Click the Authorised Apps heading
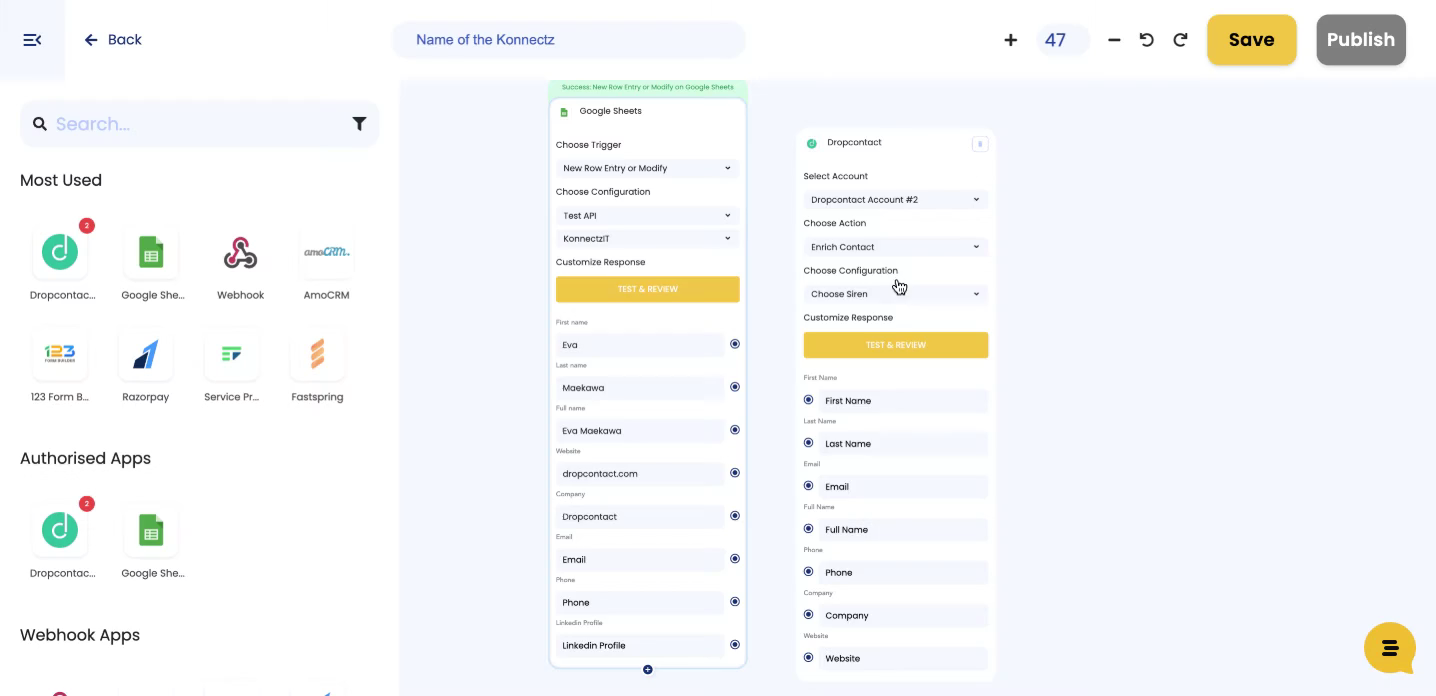Viewport: 1436px width, 696px height. coord(85,459)
